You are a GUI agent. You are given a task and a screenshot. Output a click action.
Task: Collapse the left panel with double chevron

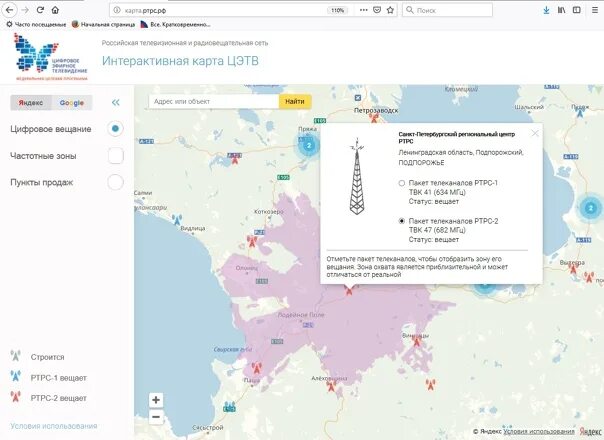(x=116, y=102)
